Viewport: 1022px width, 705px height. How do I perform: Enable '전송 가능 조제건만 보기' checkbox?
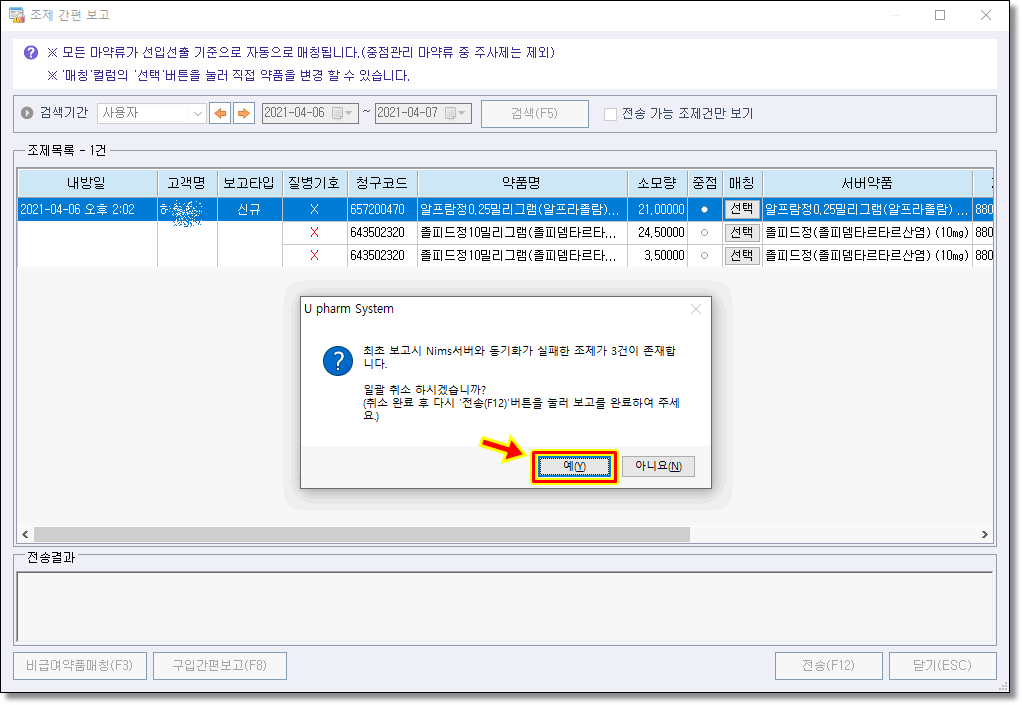tap(610, 114)
